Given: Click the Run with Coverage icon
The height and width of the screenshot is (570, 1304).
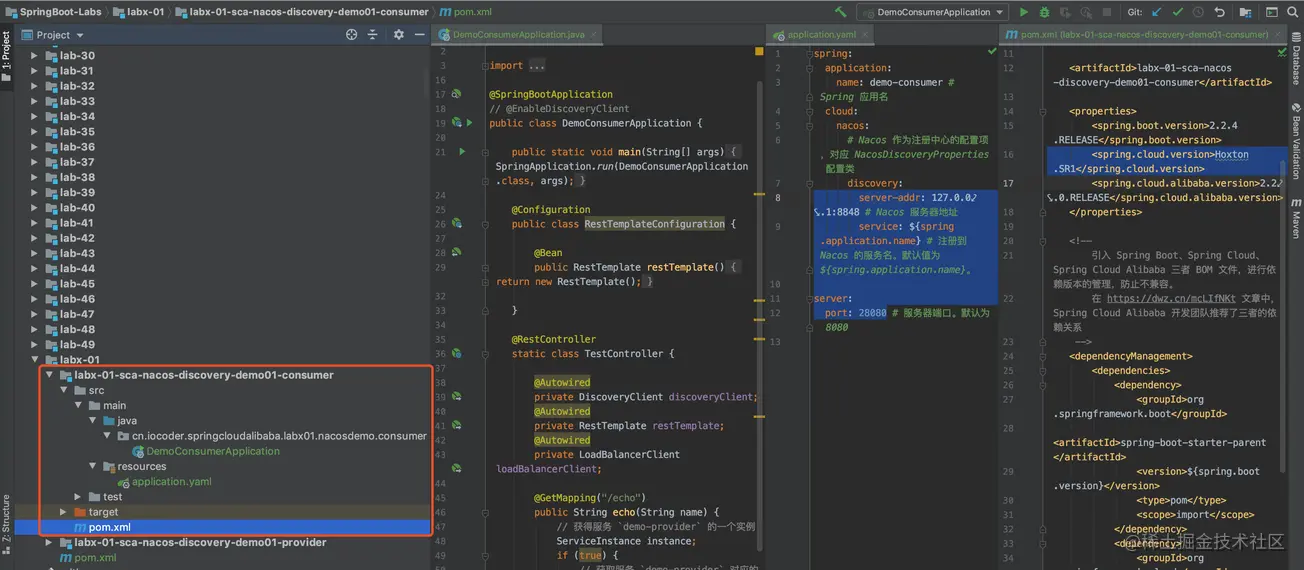Looking at the screenshot, I should click(x=1065, y=12).
